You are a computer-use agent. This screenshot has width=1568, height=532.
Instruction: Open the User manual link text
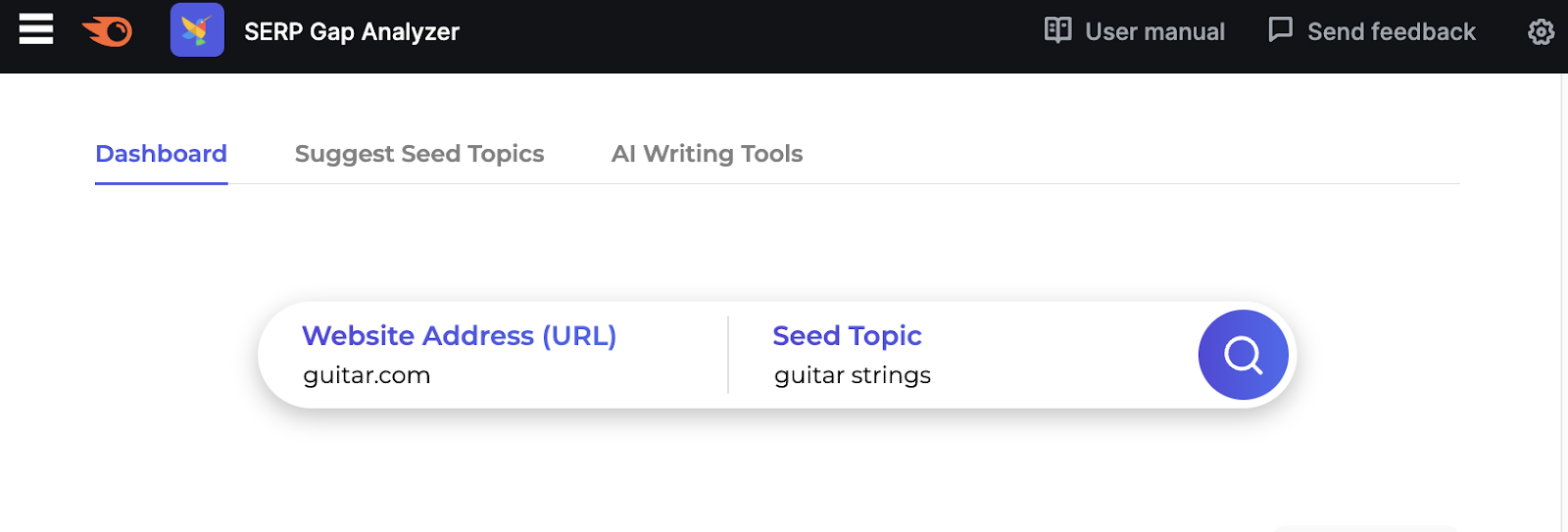(x=1154, y=32)
